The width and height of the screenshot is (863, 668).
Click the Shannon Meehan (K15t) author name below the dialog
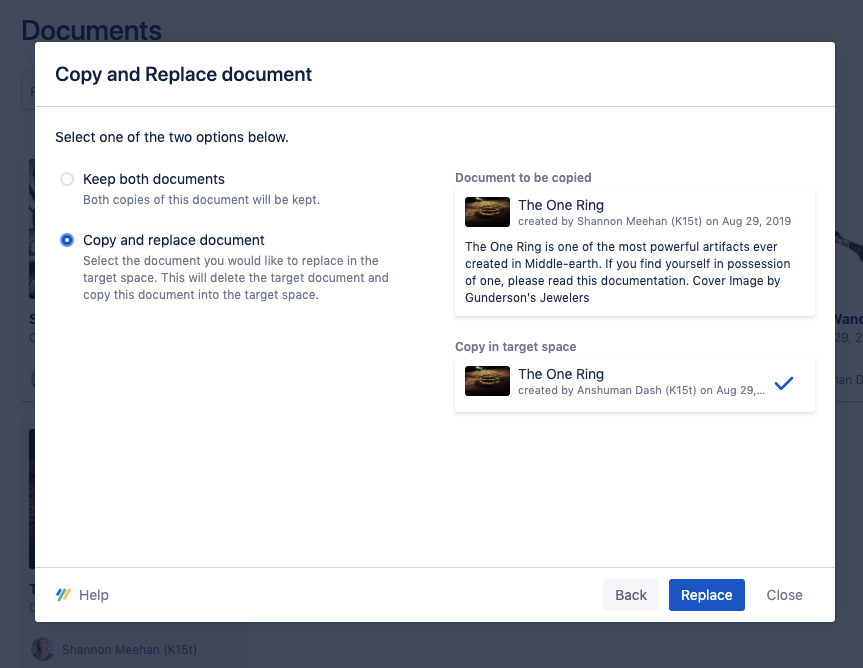click(x=129, y=650)
